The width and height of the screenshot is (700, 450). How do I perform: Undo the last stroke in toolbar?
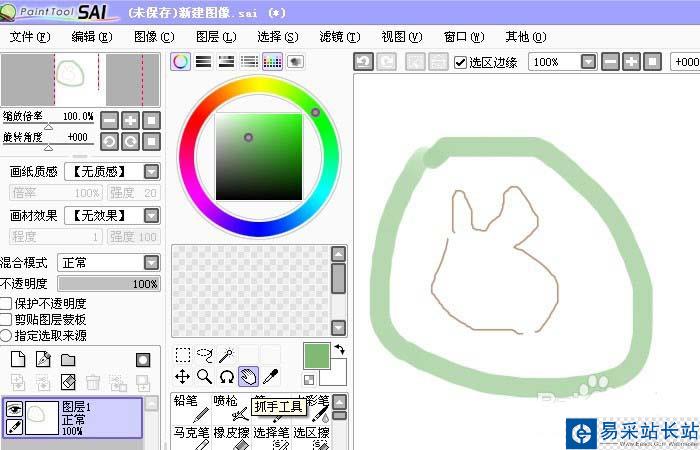tap(363, 62)
